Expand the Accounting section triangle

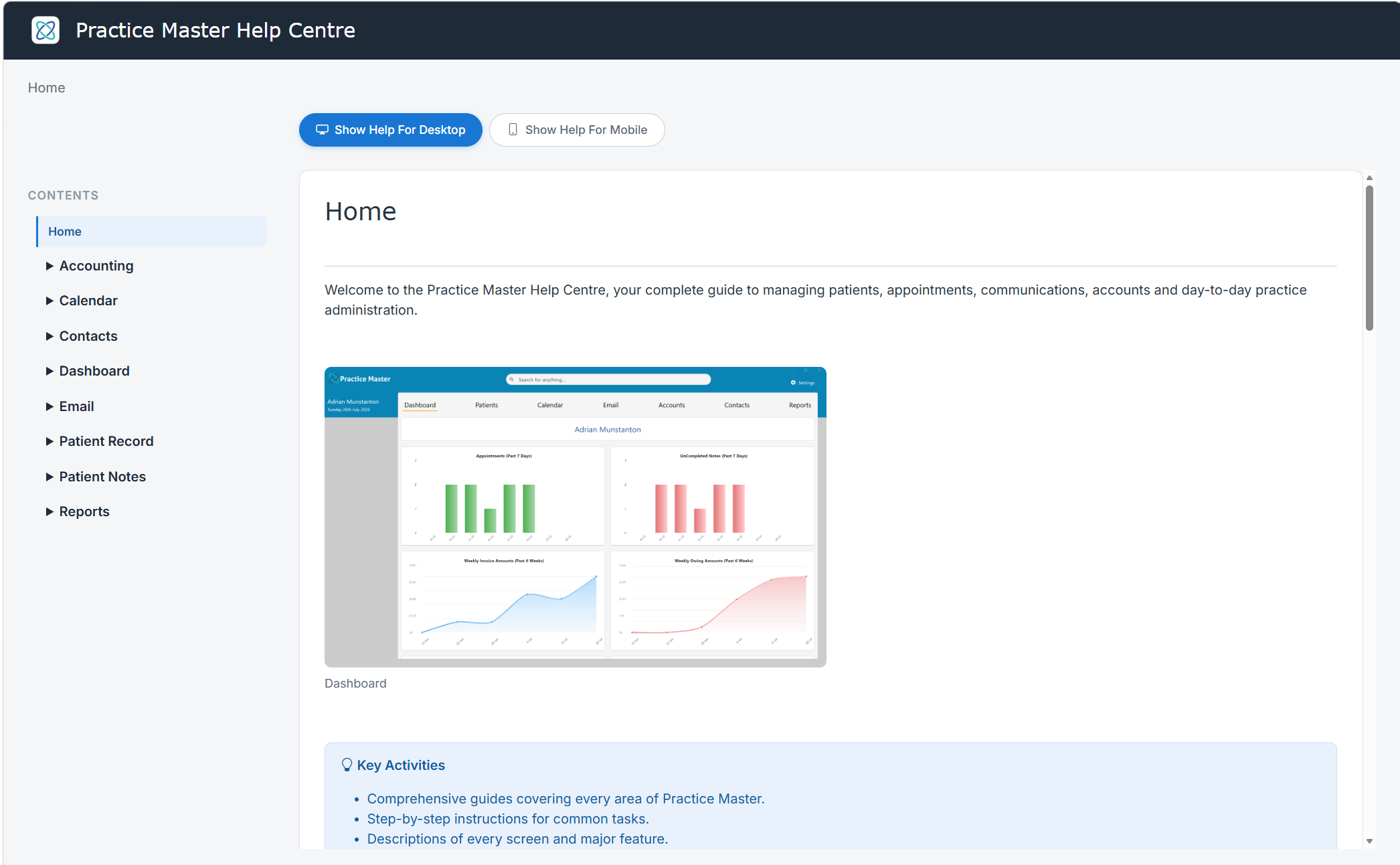pyautogui.click(x=50, y=266)
